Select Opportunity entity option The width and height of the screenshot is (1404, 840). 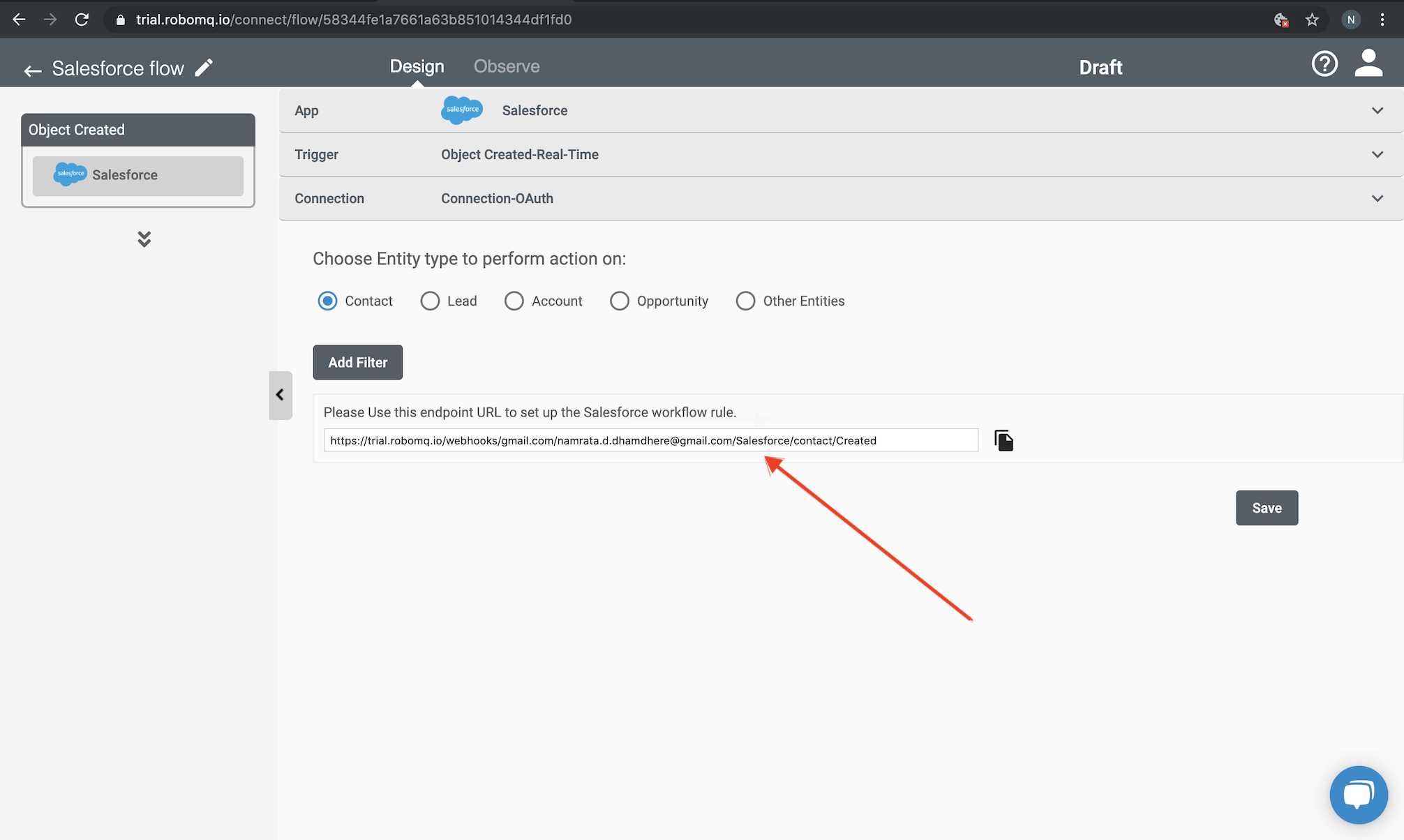click(x=620, y=301)
